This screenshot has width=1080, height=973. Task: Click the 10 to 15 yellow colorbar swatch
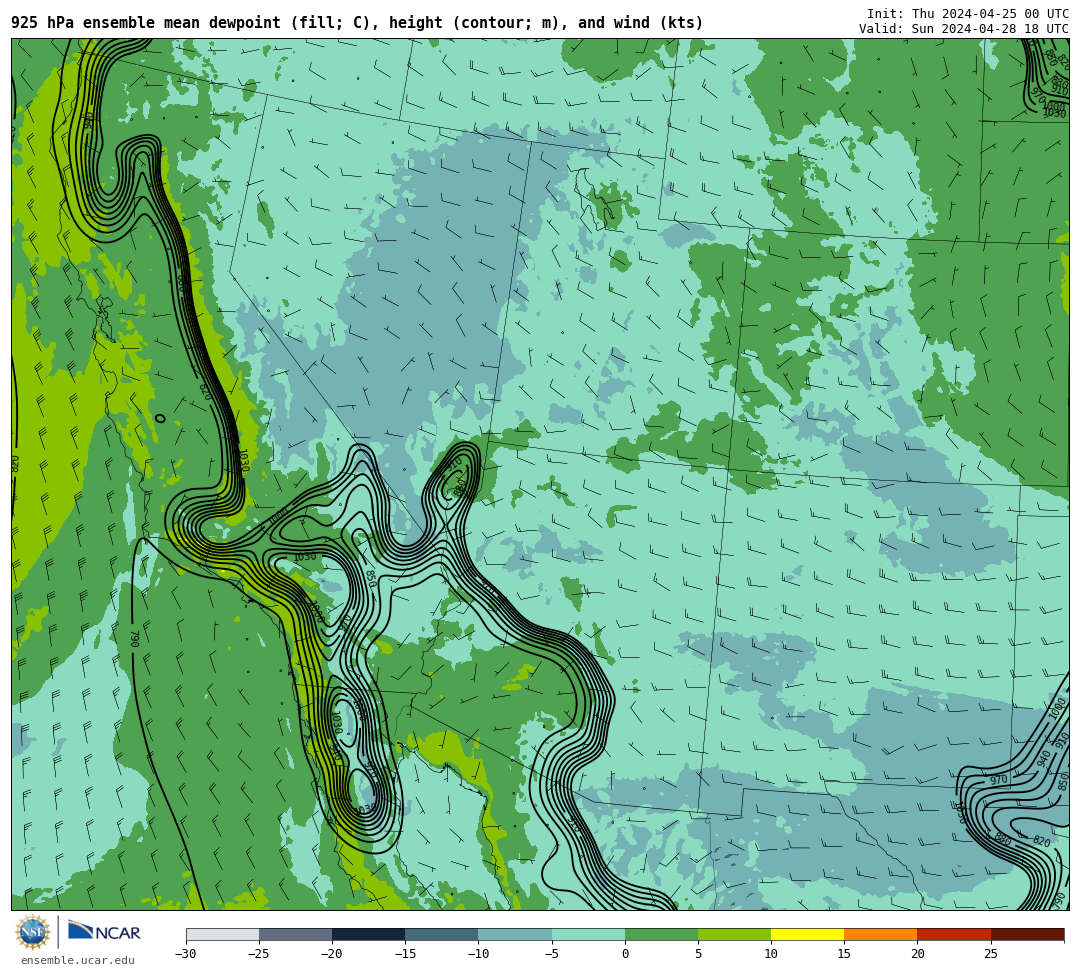coord(807,934)
